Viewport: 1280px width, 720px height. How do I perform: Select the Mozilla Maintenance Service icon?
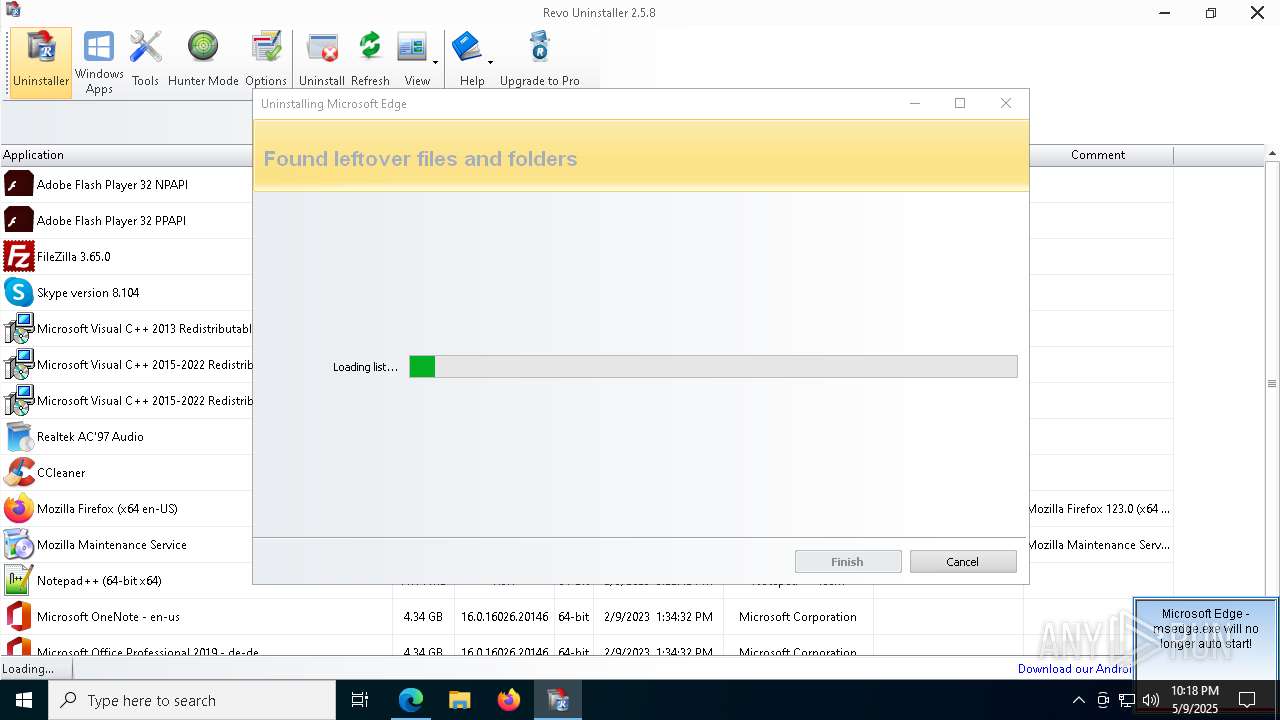coord(19,545)
